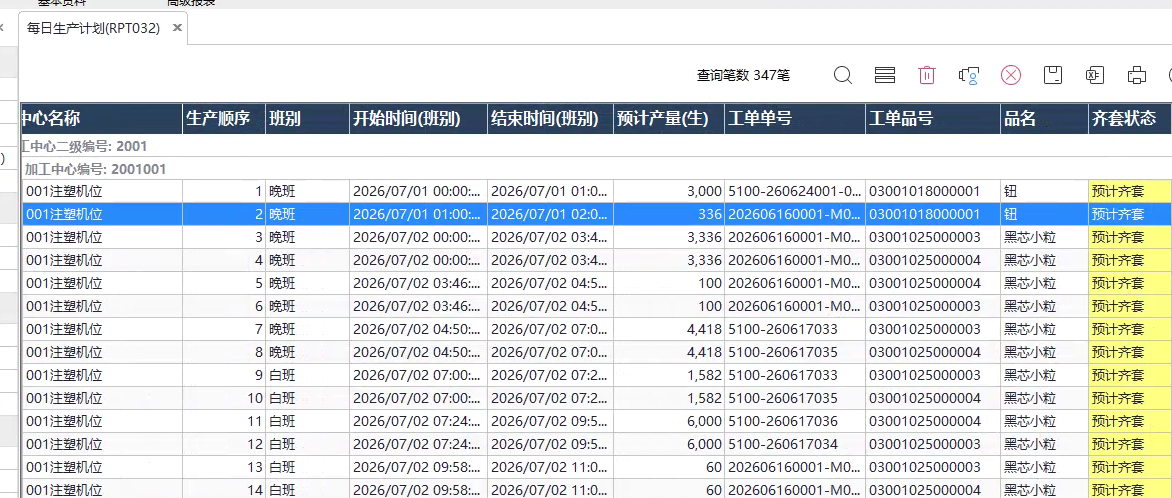Click work order cell 5100-260624001-0...
Screen dimensions: 1172x498
(x=795, y=191)
